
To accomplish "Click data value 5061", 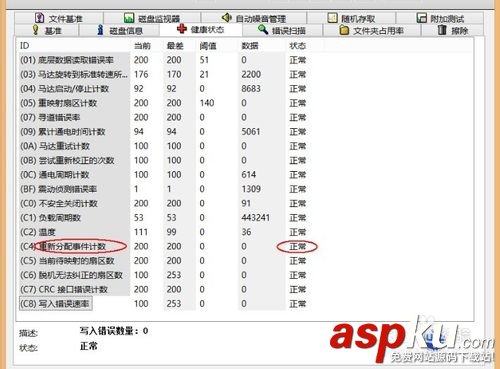I will [x=251, y=132].
